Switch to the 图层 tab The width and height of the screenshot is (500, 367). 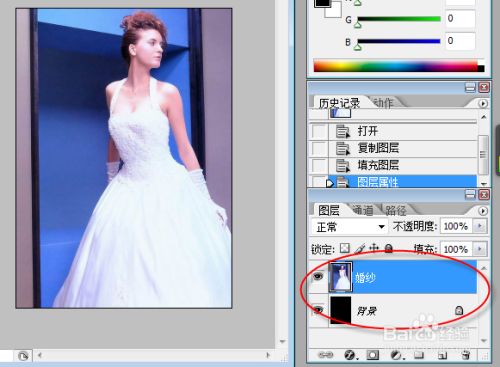328,211
